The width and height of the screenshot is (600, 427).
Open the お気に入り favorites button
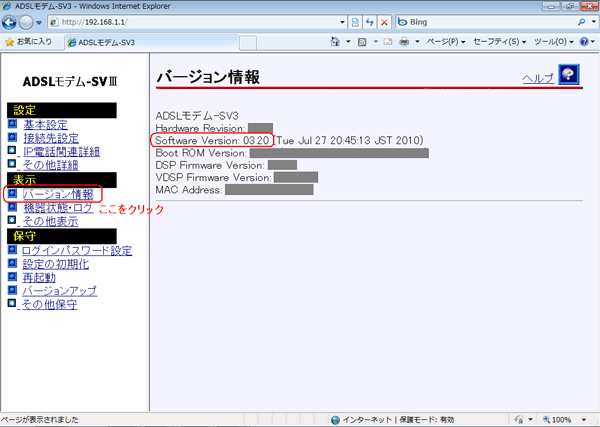(x=28, y=42)
